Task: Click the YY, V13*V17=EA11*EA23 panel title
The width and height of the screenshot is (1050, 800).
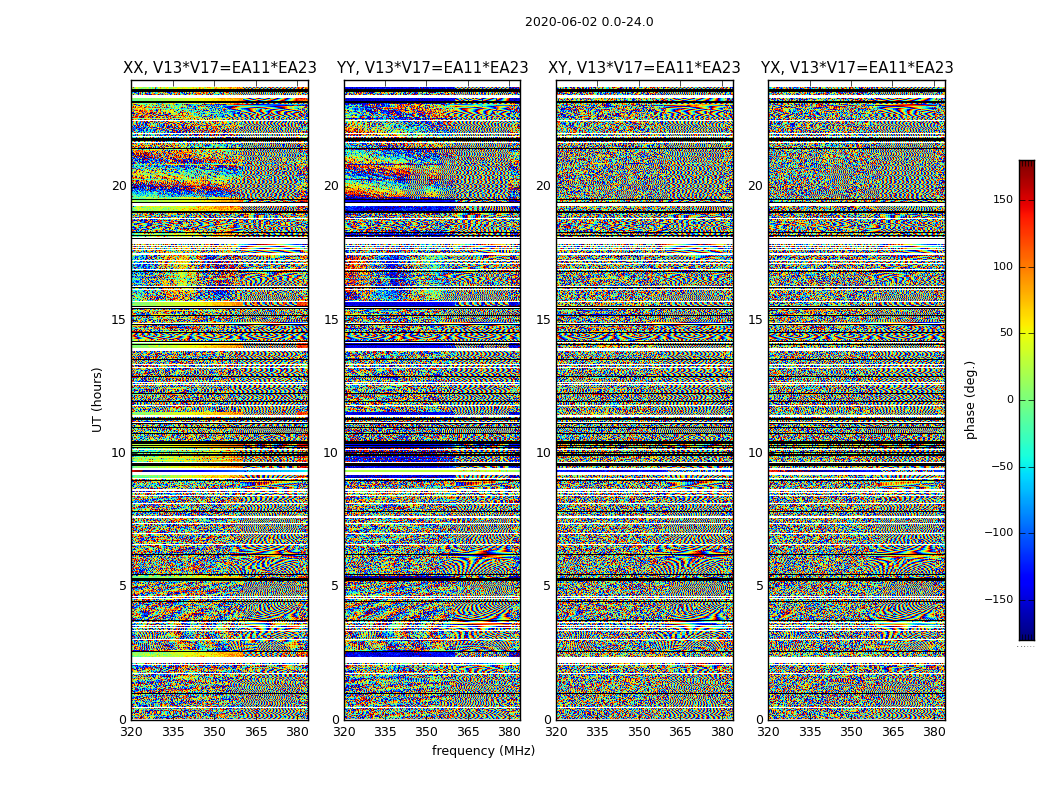Action: point(433,68)
